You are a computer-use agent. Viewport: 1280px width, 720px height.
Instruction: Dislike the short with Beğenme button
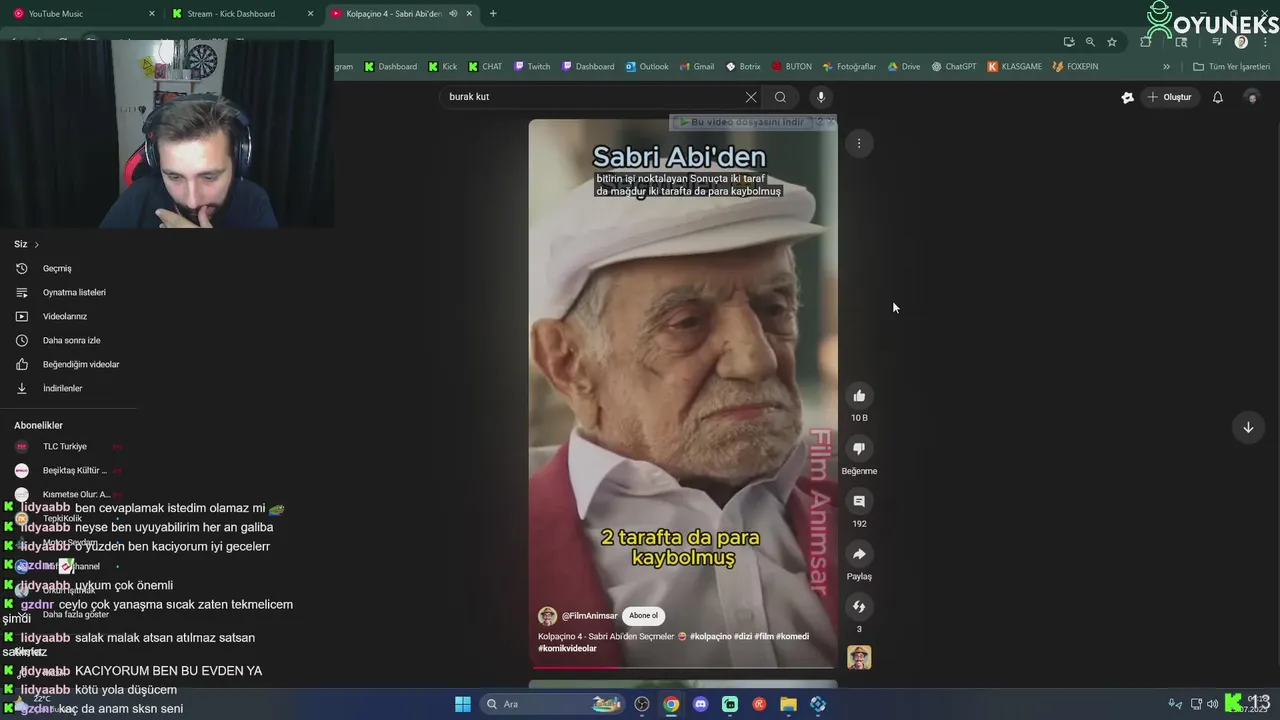pos(859,449)
